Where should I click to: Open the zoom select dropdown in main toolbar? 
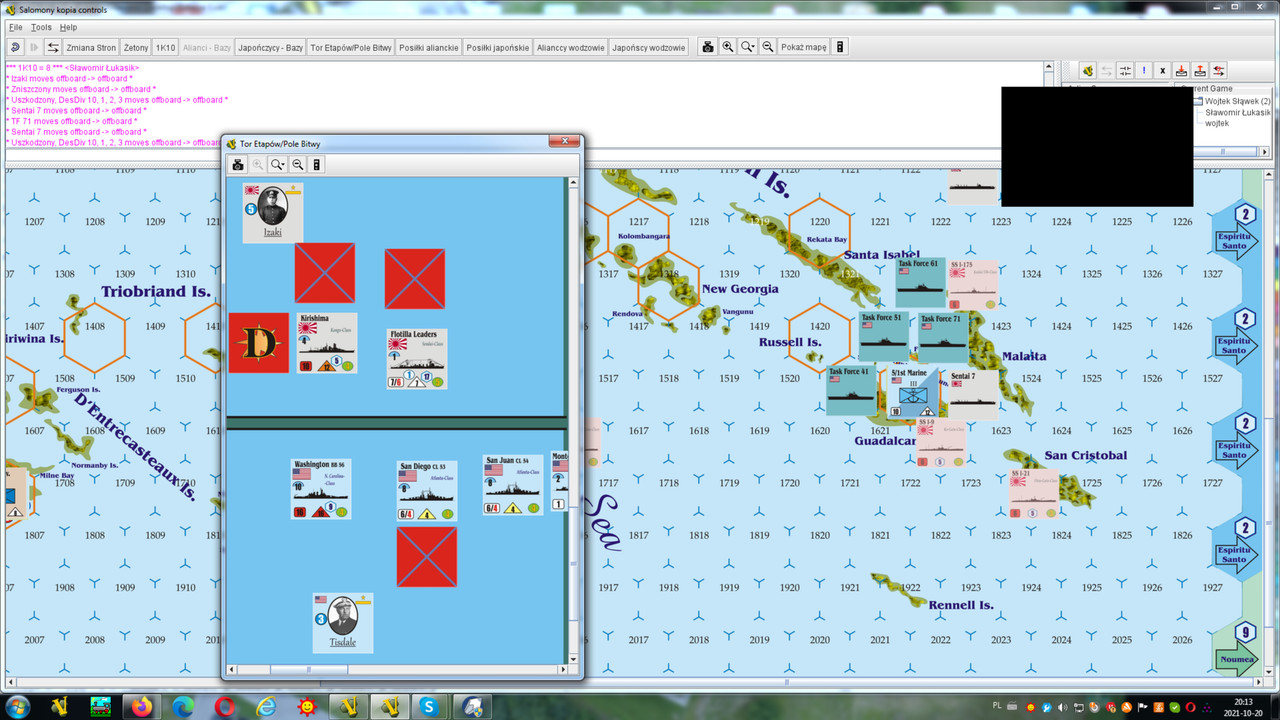(x=748, y=47)
